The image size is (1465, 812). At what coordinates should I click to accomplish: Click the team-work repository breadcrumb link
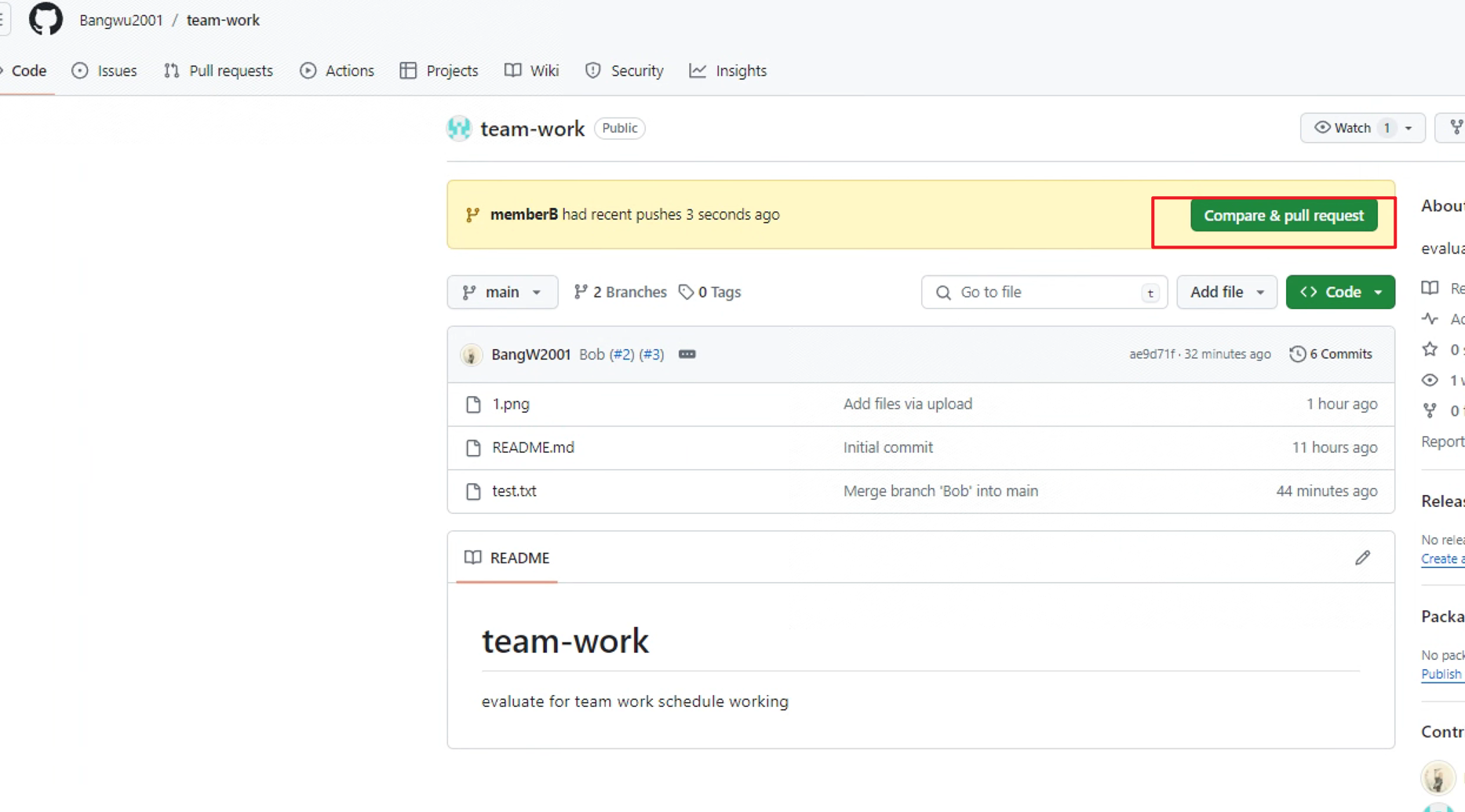[223, 20]
